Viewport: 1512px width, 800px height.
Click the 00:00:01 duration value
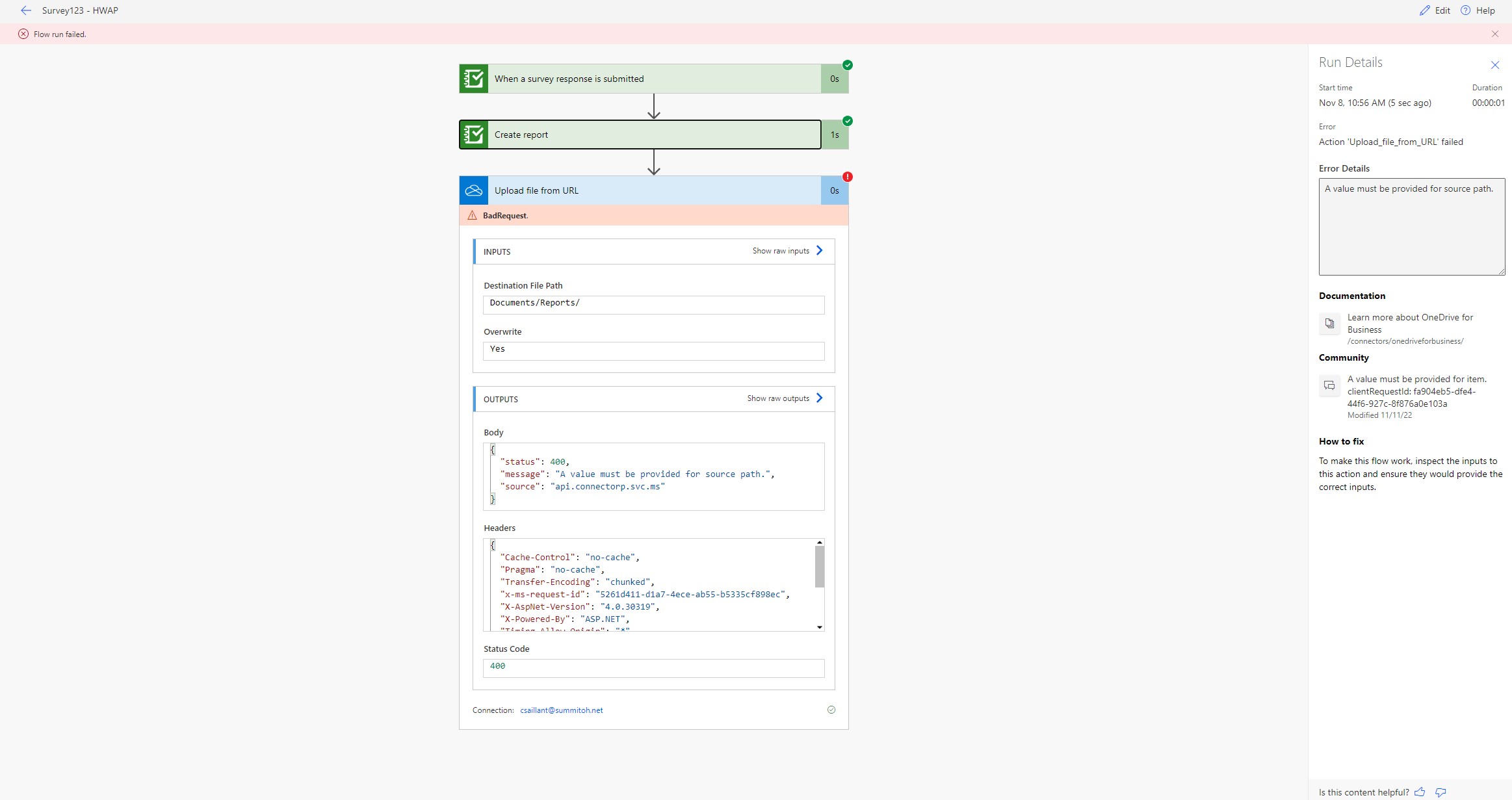(x=1488, y=103)
